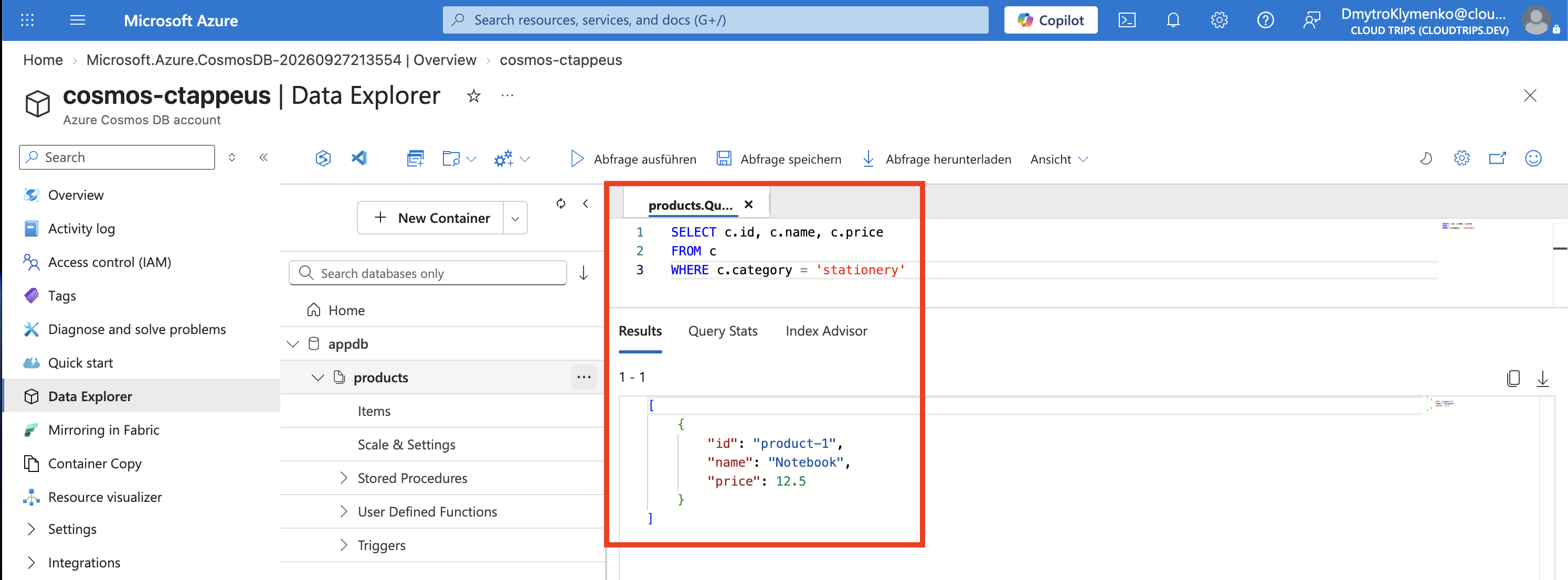This screenshot has height=580, width=1568.
Task: Expand Stored Procedures
Action: (x=344, y=478)
